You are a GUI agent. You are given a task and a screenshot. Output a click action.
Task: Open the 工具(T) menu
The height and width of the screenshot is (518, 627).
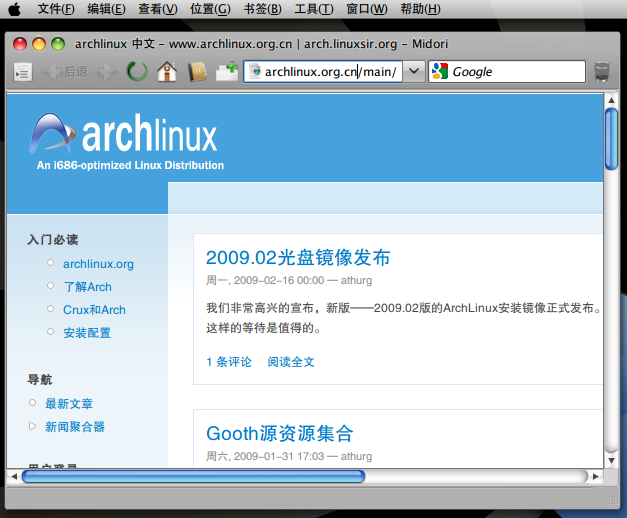[x=314, y=9]
